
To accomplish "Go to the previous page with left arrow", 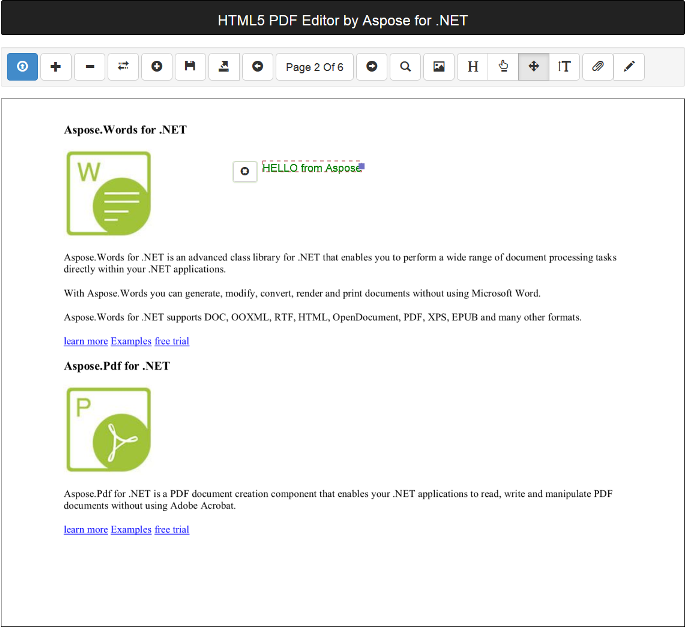I will pos(258,67).
